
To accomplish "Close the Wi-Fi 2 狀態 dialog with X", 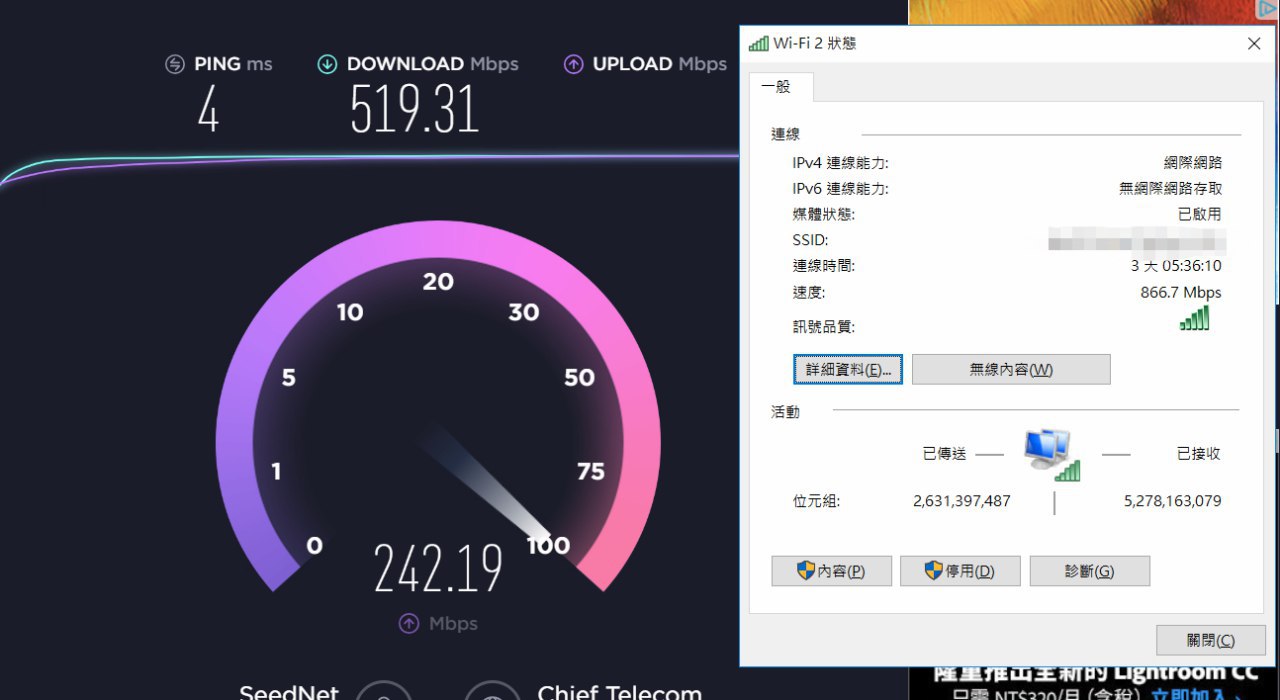I will (1254, 43).
